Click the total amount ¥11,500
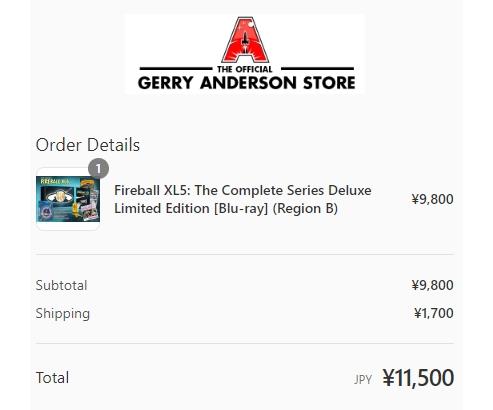The width and height of the screenshot is (493, 410). click(x=418, y=378)
